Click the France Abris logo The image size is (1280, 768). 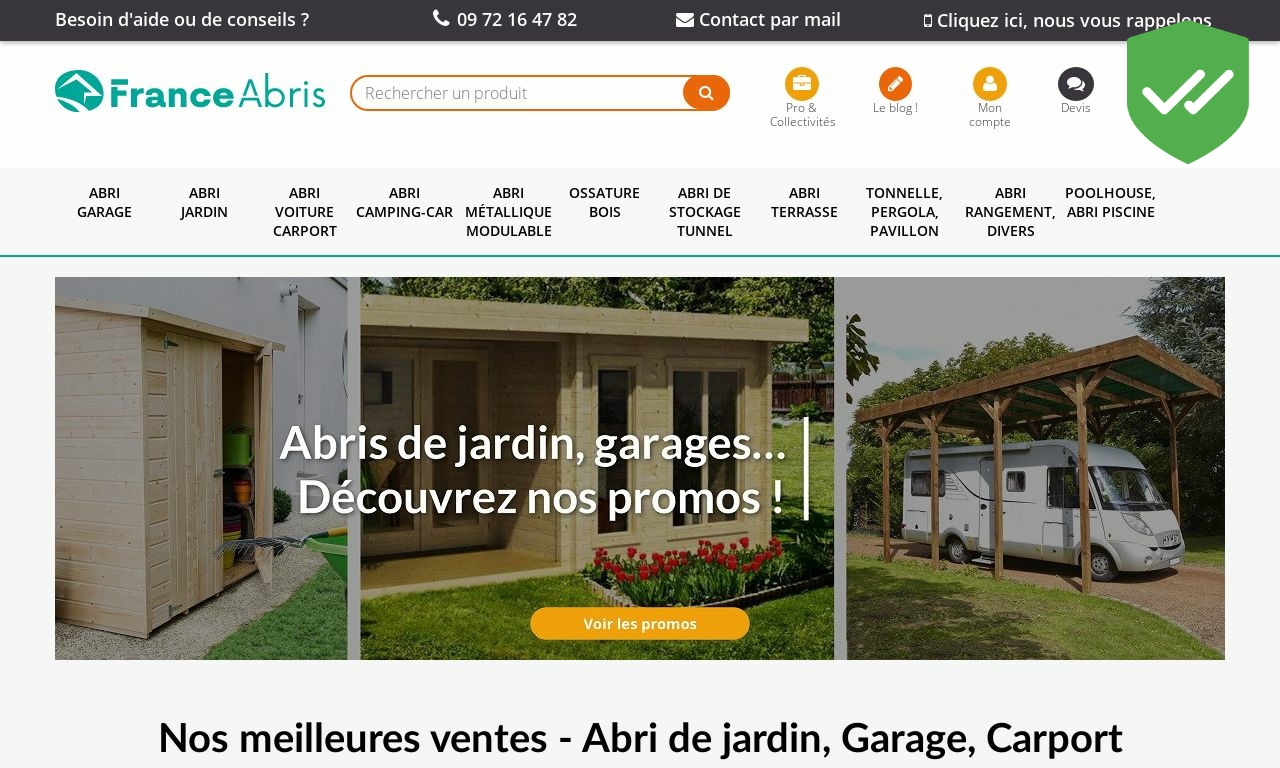(190, 91)
